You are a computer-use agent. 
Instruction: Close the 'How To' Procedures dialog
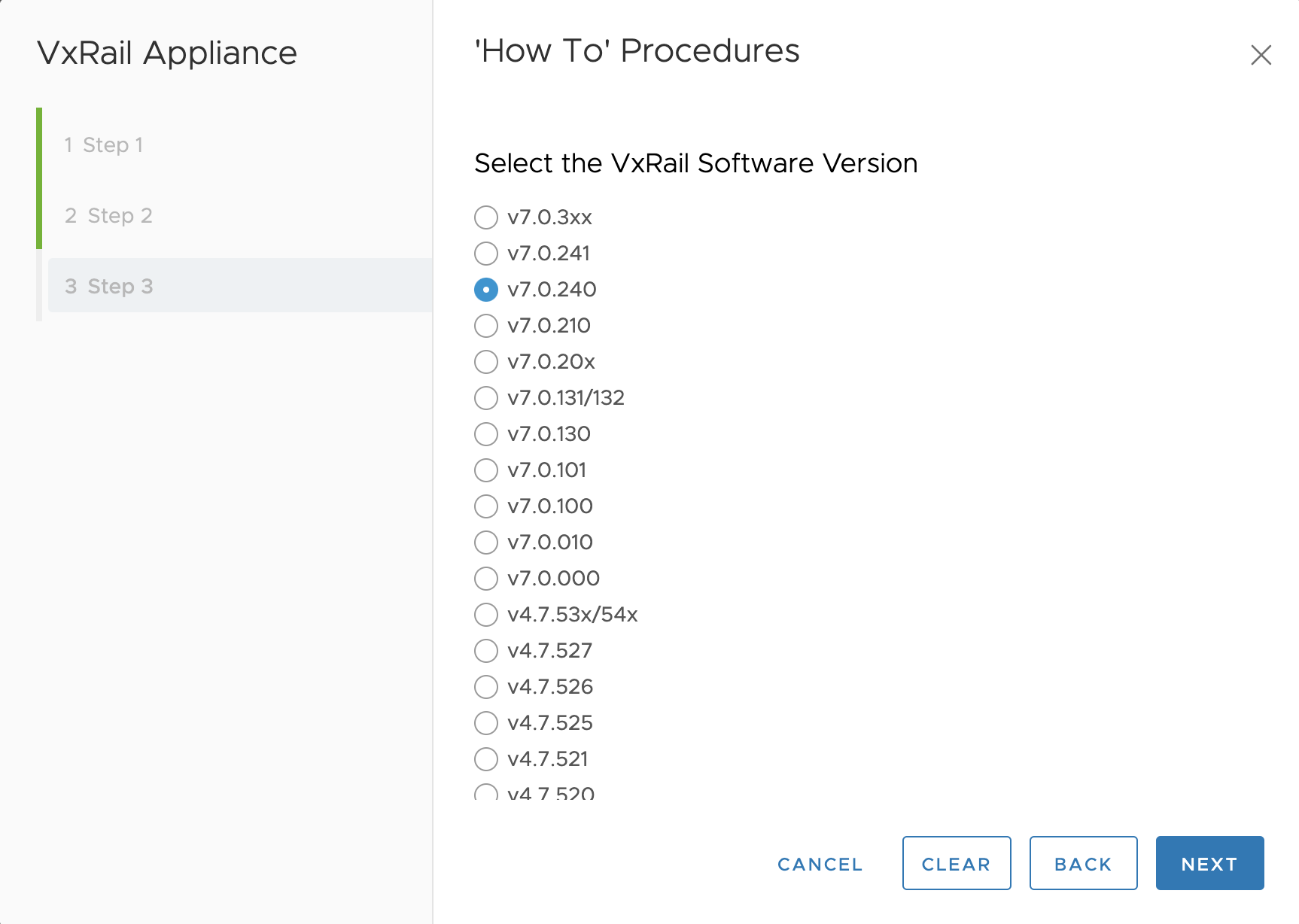(x=1261, y=55)
